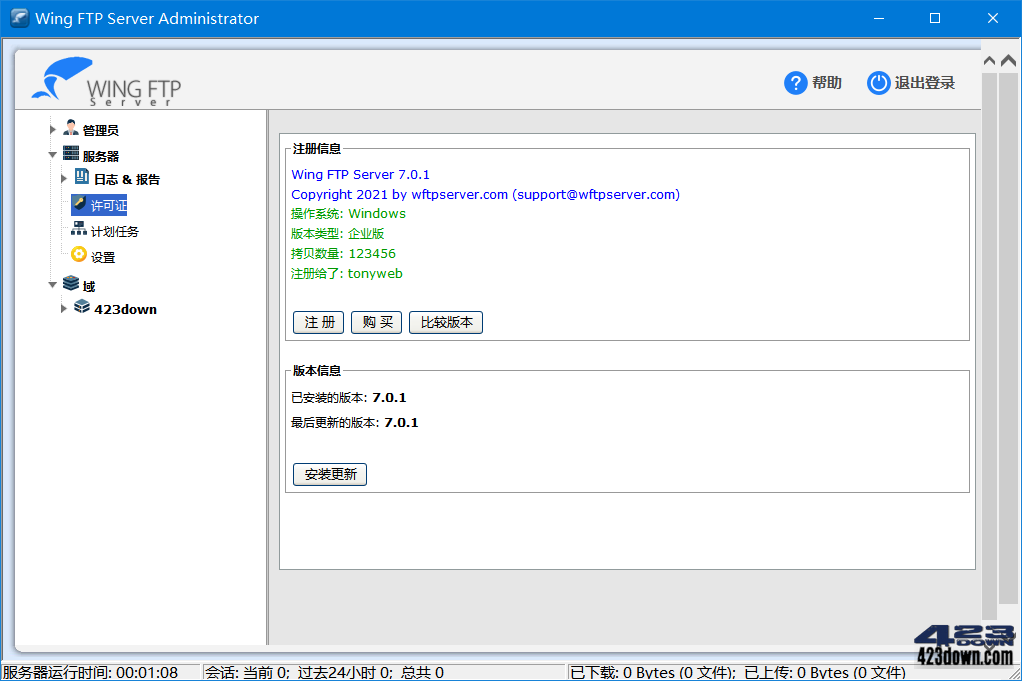Viewport: 1022px width, 681px height.
Task: Click the 安装更新 install update button
Action: 329,474
